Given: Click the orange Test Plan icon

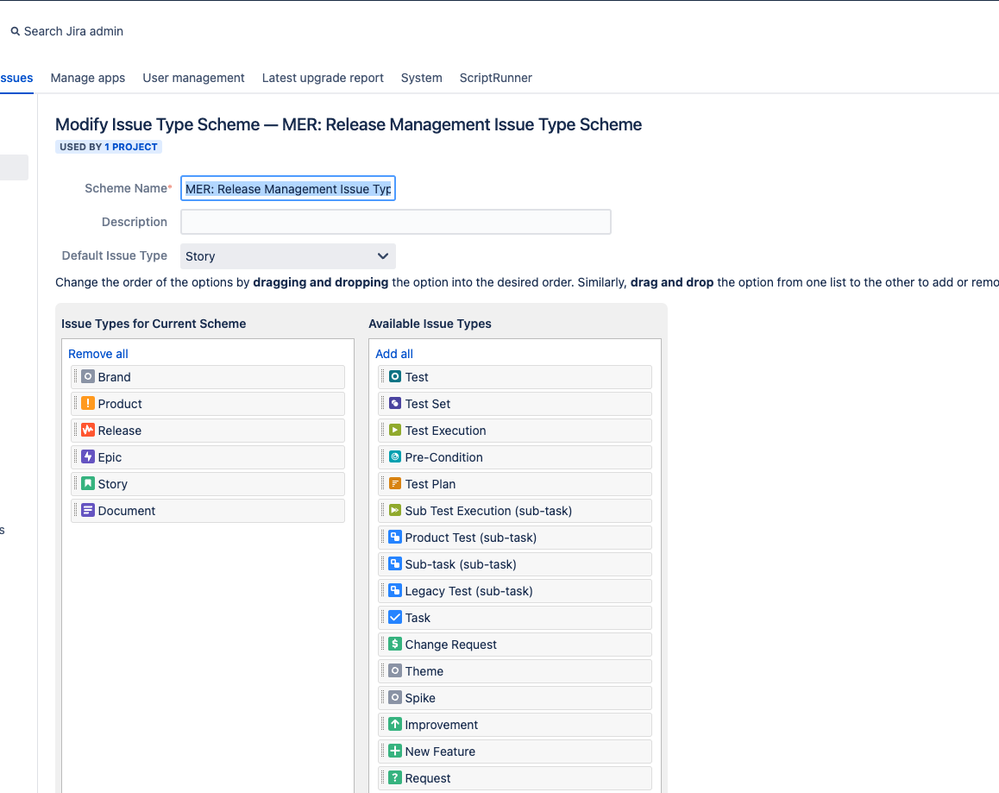Looking at the screenshot, I should 395,483.
